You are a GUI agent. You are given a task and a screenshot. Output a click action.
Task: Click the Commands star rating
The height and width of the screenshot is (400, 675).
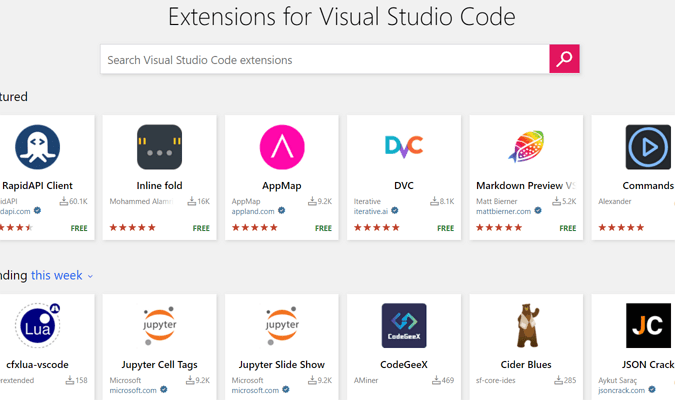[621, 227]
